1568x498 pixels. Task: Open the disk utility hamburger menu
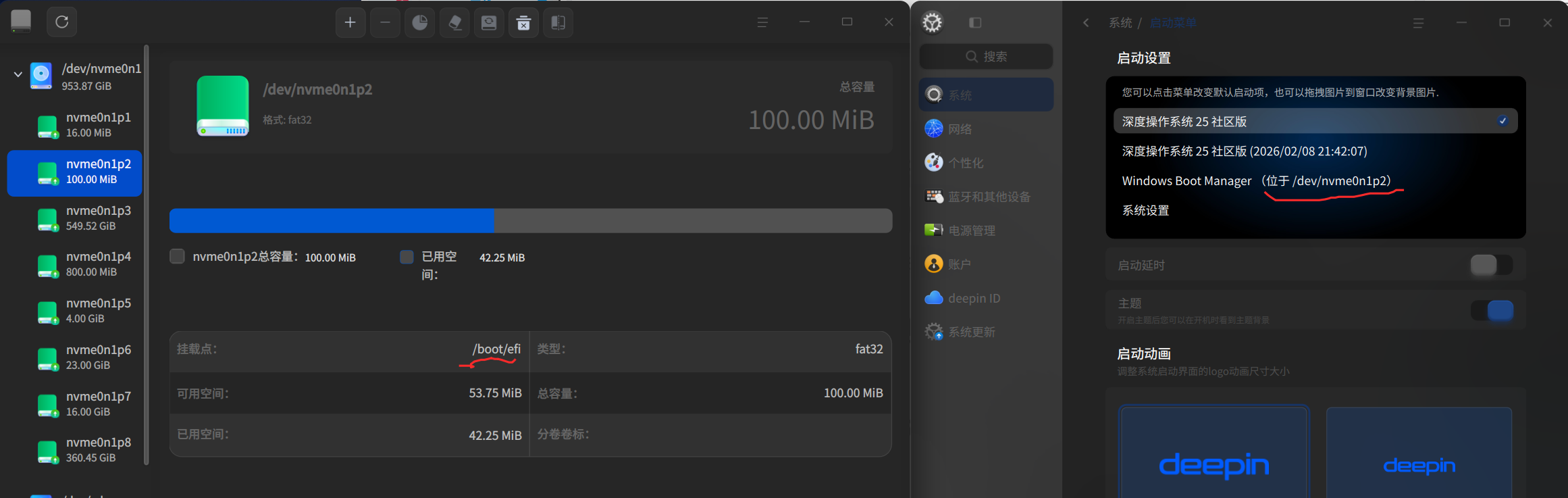point(762,22)
